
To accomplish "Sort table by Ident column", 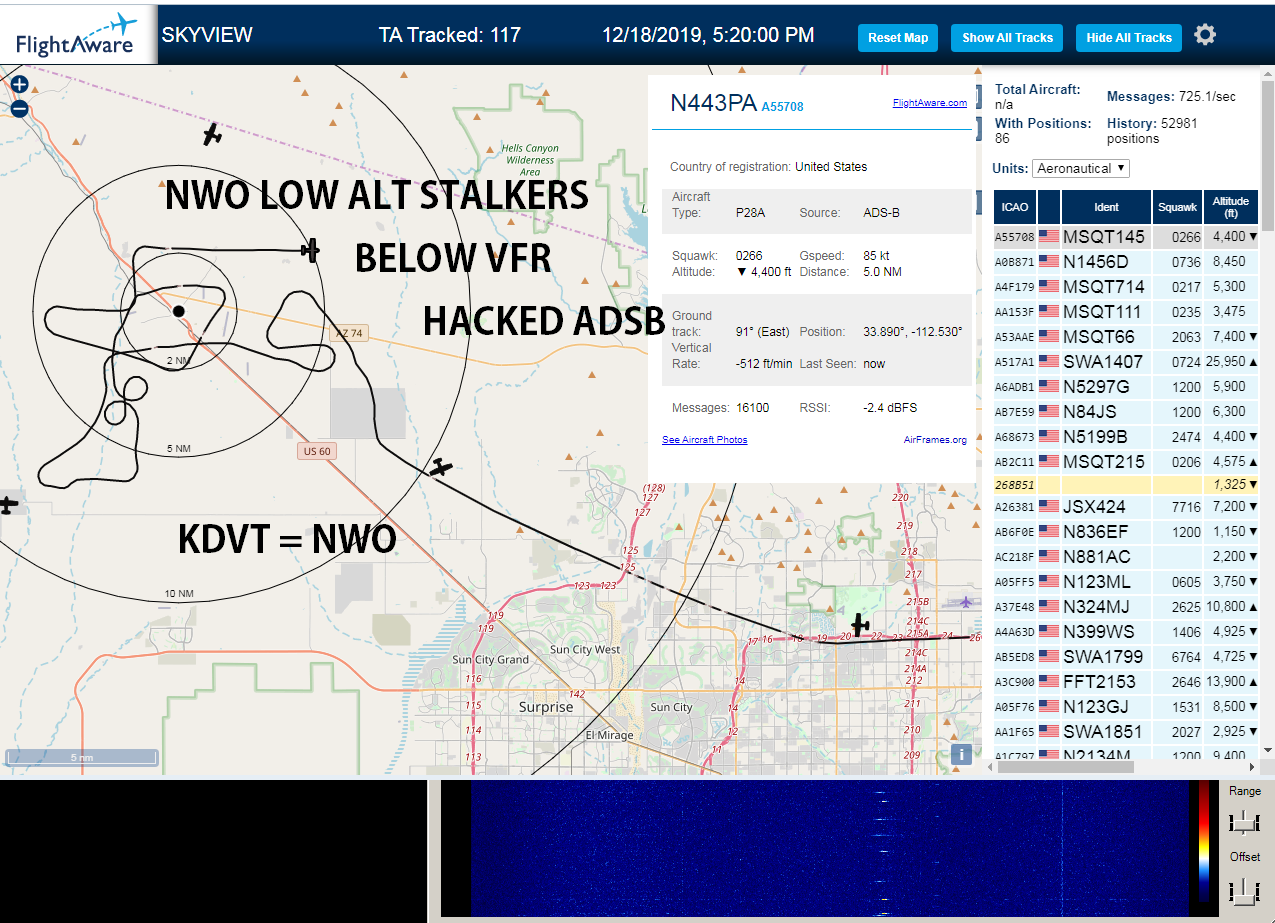I will [x=1106, y=207].
